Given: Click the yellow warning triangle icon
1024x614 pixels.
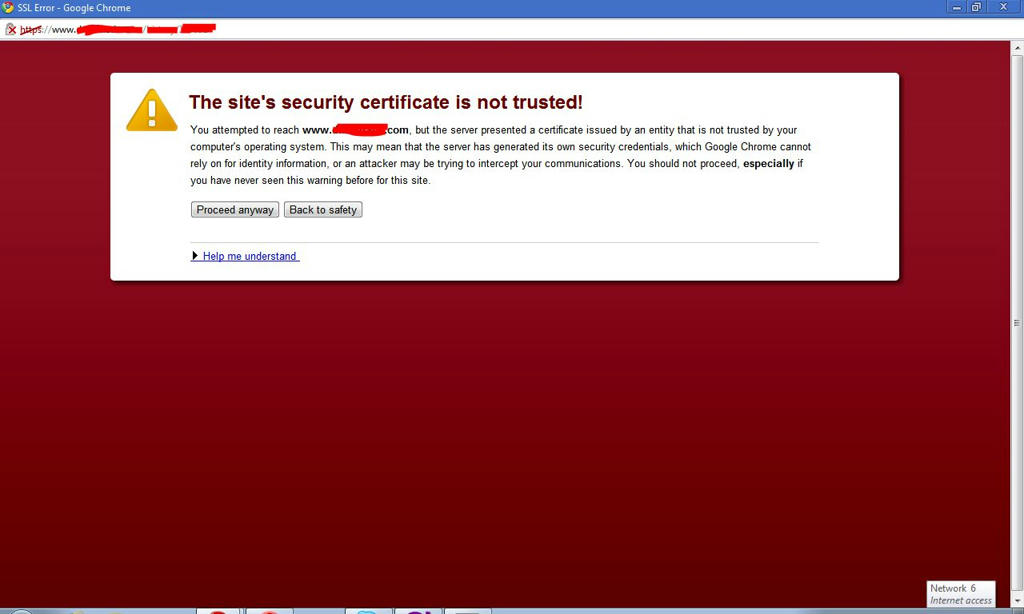Looking at the screenshot, I should (152, 110).
